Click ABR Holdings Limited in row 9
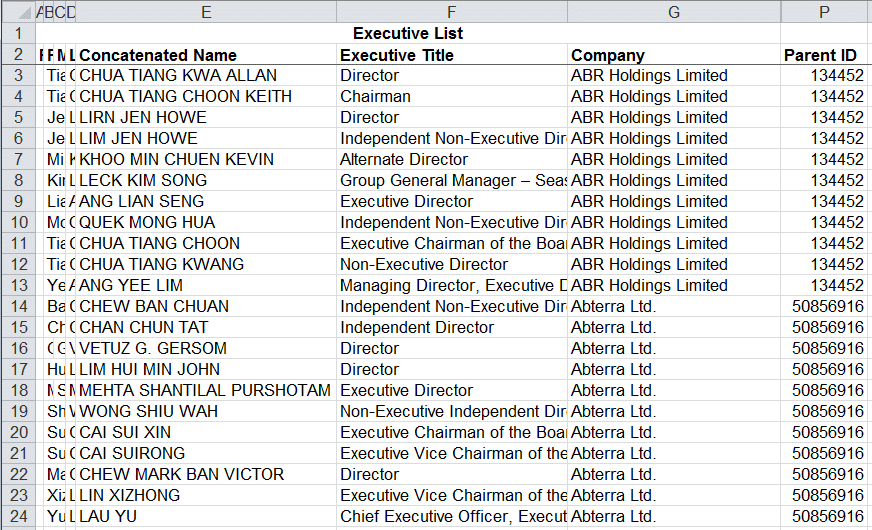This screenshot has height=530, width=872. (673, 201)
